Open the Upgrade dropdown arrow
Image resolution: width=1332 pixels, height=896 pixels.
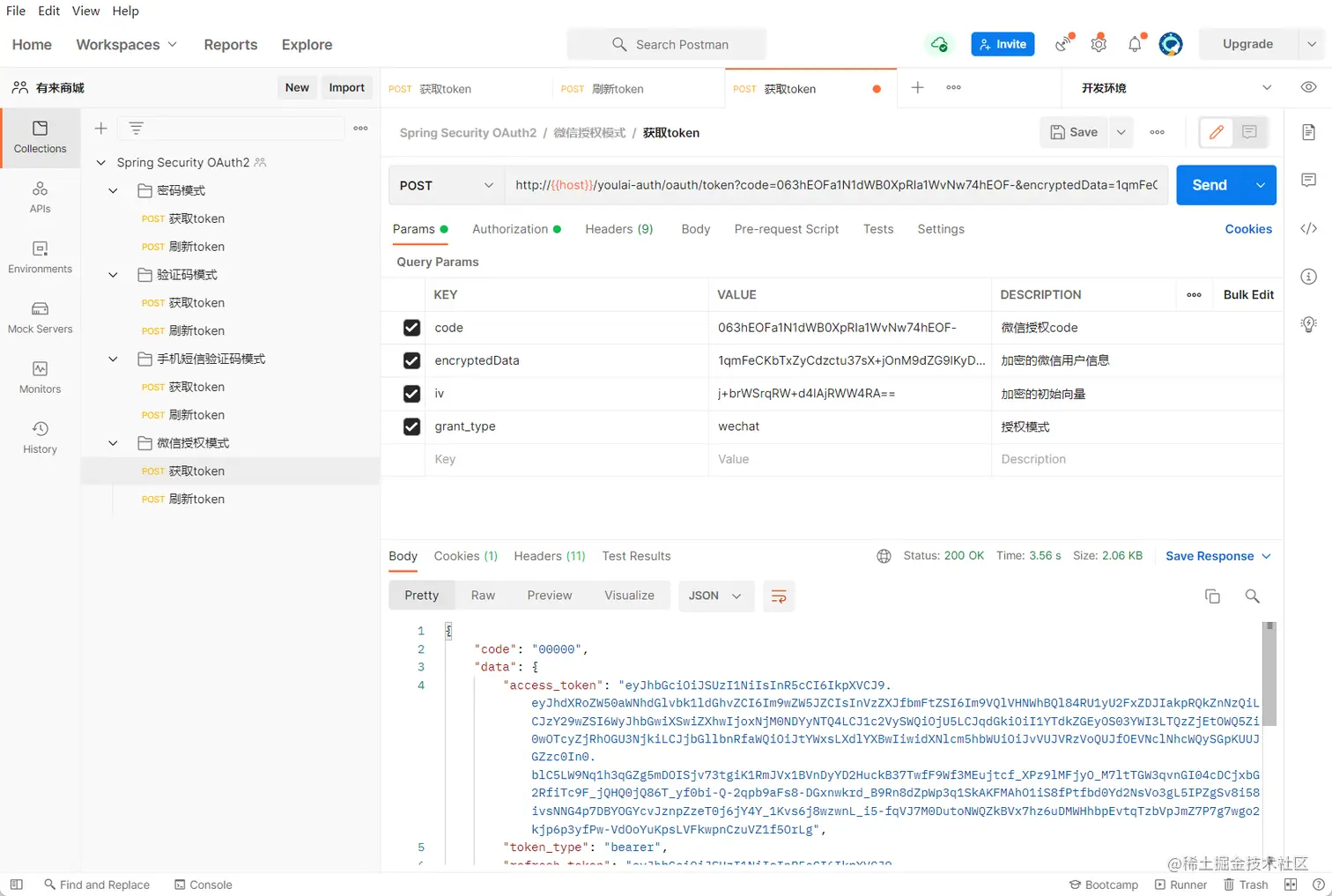(x=1311, y=44)
